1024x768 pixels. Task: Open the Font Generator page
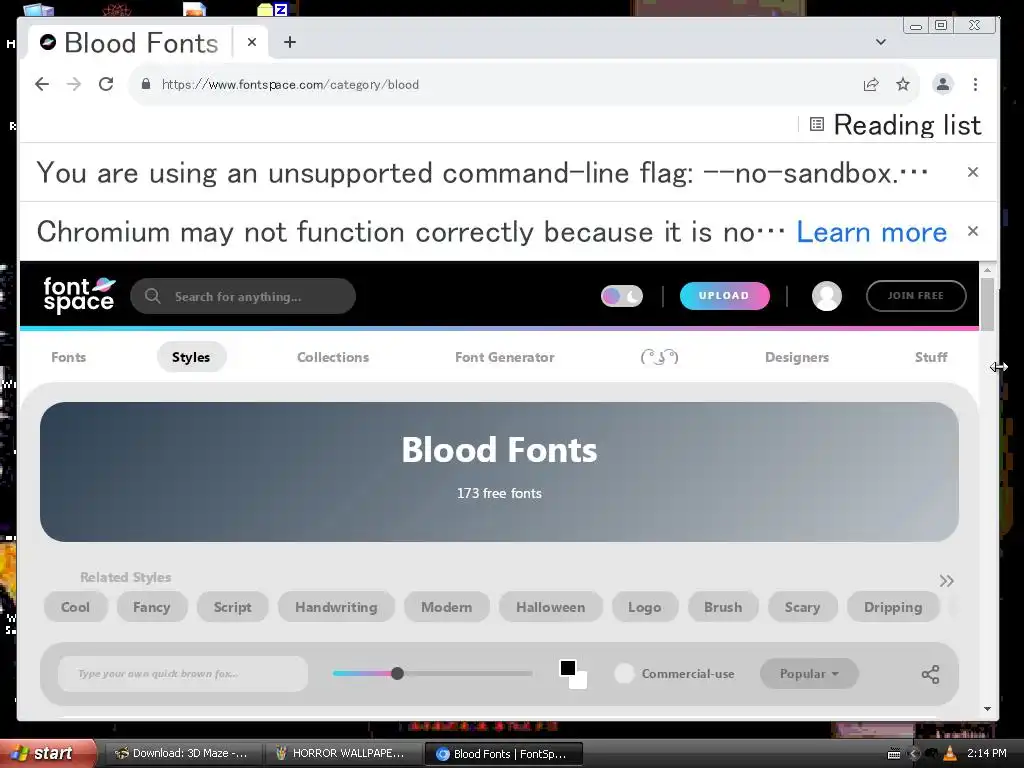(505, 357)
